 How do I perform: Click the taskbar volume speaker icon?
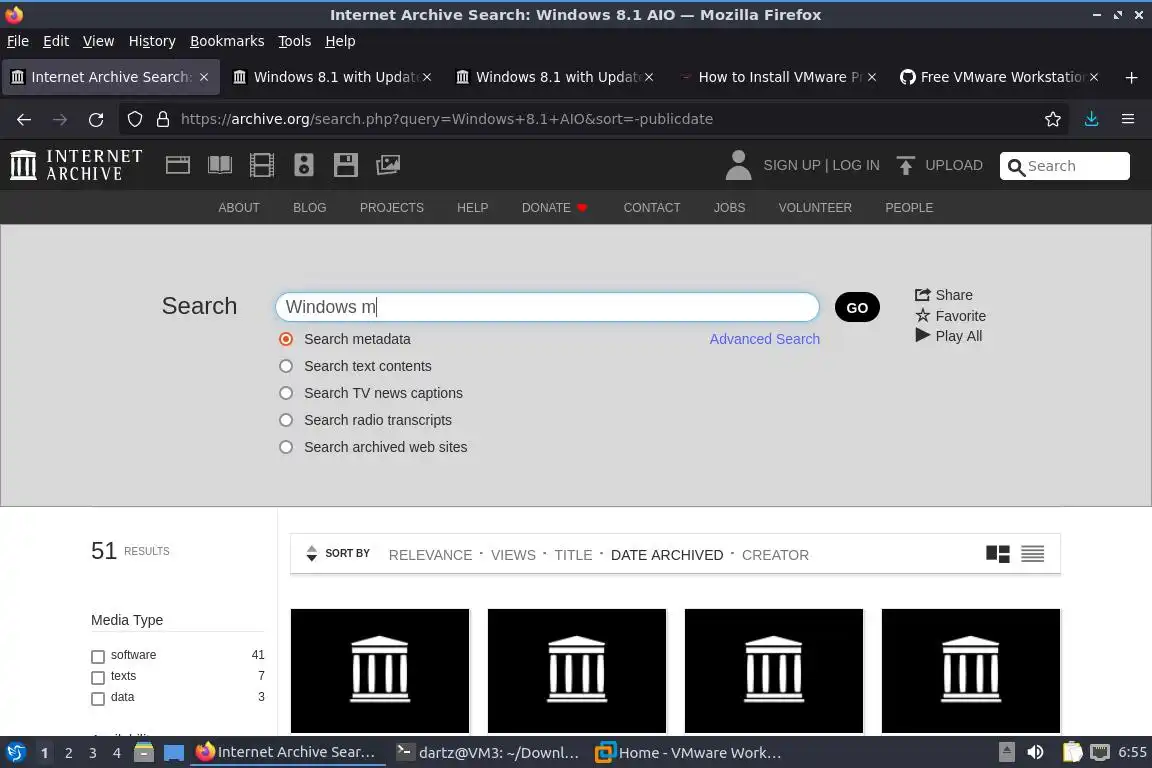coord(1035,753)
